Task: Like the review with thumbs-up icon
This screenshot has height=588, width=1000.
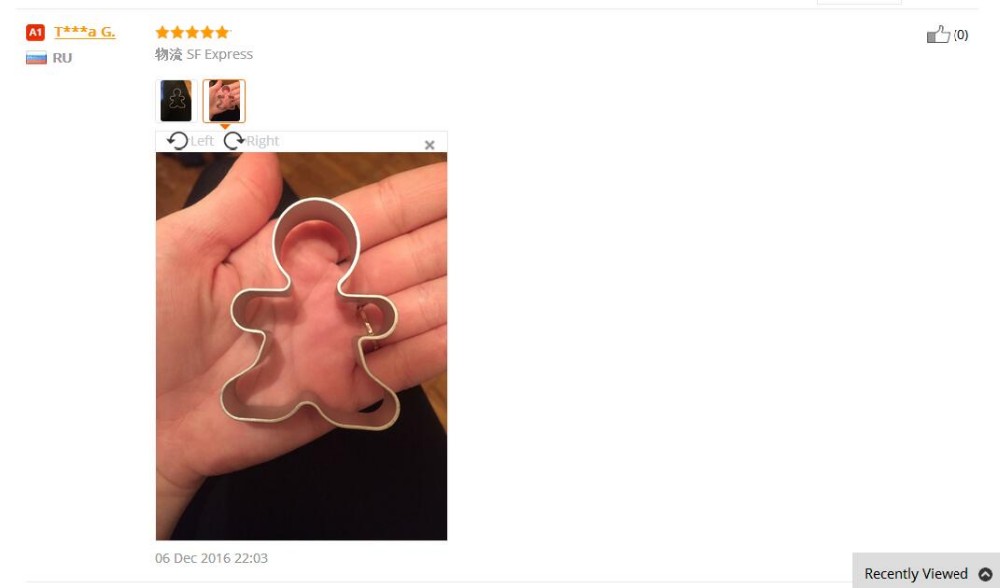Action: tap(938, 34)
